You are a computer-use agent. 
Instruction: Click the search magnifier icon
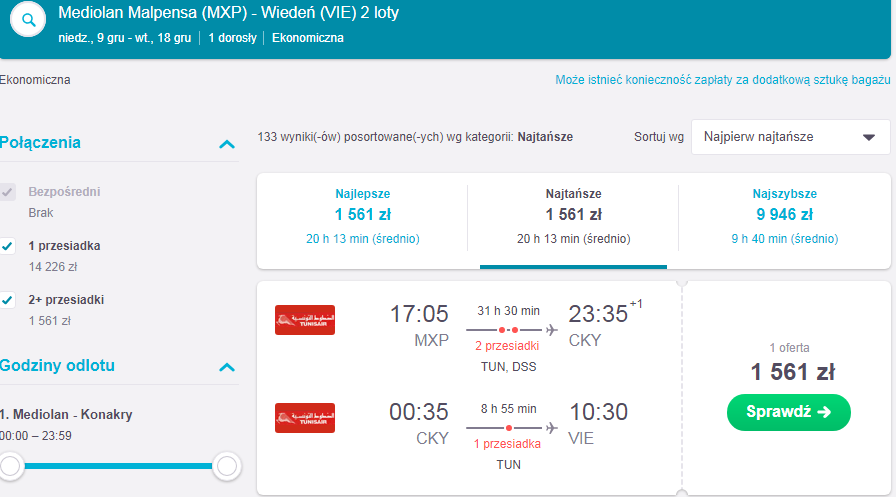(x=28, y=21)
